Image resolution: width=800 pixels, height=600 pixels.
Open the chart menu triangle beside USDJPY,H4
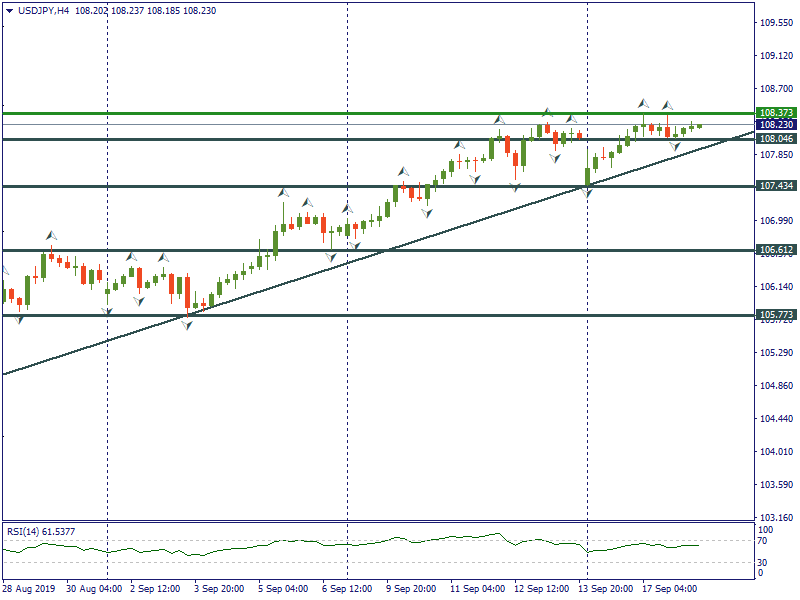click(x=9, y=10)
